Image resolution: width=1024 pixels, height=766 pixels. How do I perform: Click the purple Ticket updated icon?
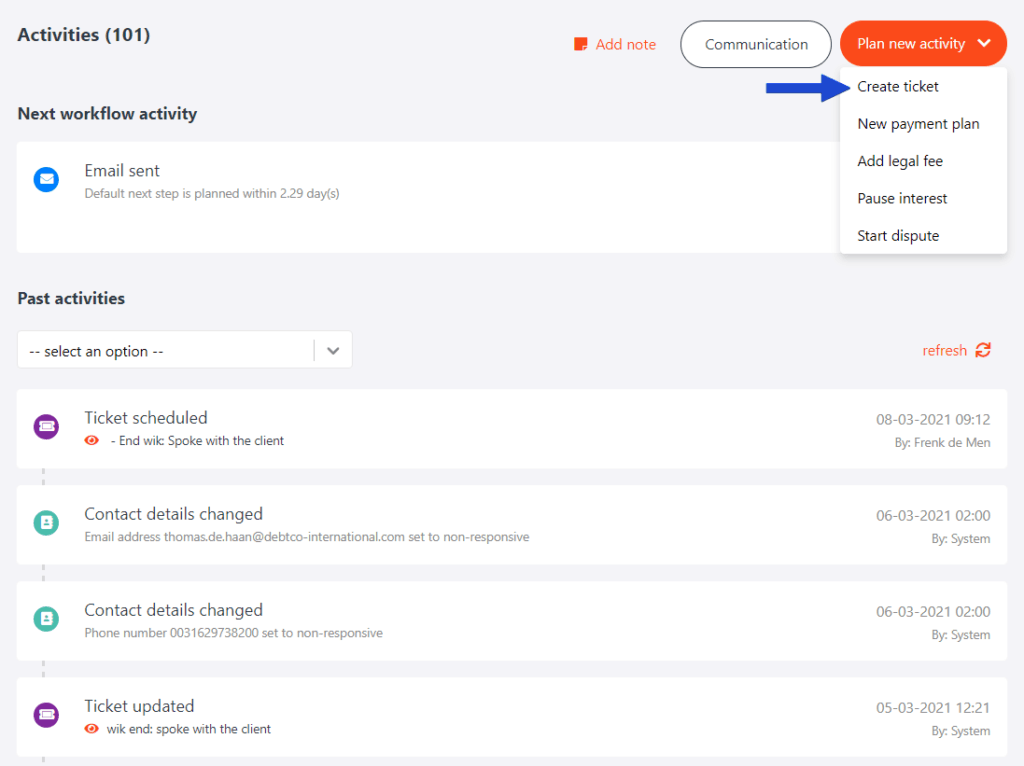[x=45, y=714]
